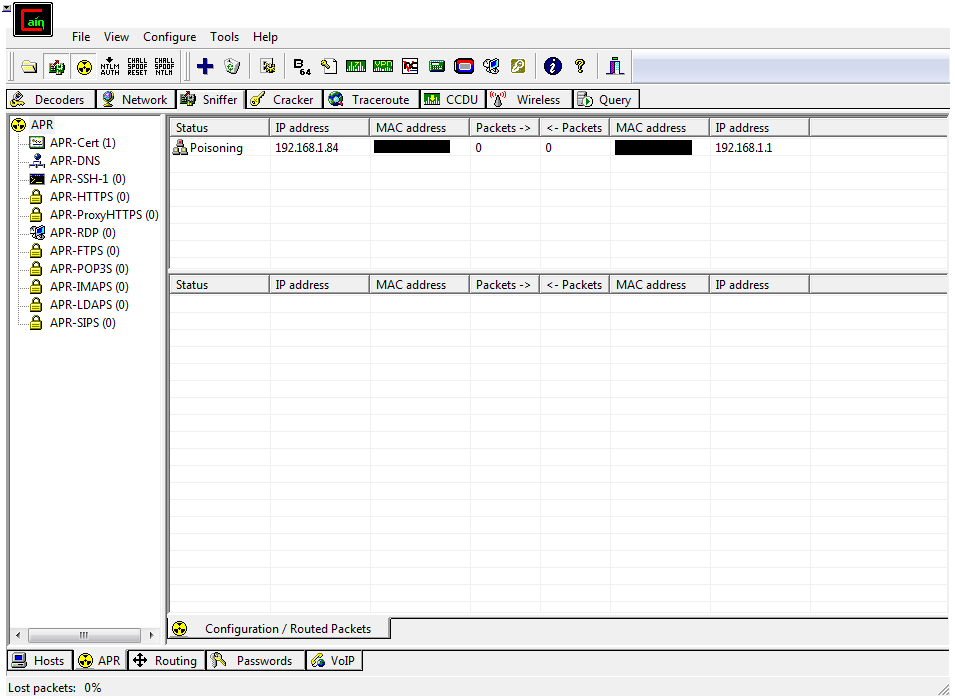Viewport: 955px width, 699px height.
Task: Open the Configure menu
Action: point(169,37)
